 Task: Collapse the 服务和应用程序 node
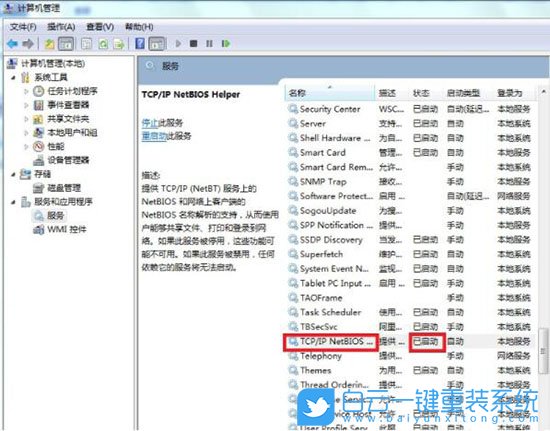coord(13,202)
